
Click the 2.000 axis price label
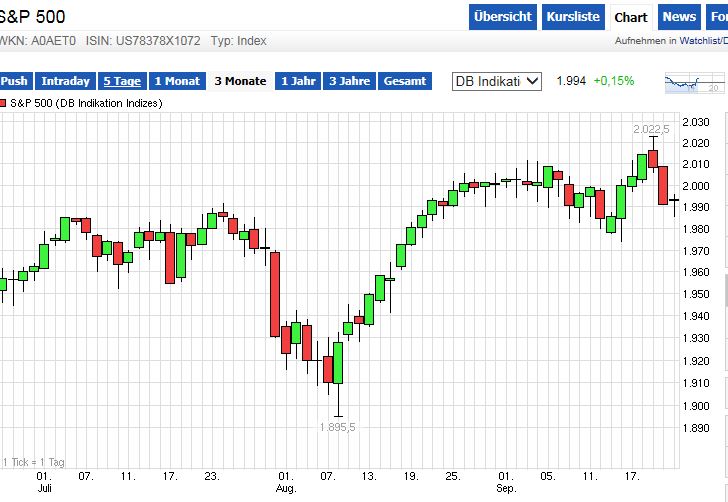tap(696, 186)
